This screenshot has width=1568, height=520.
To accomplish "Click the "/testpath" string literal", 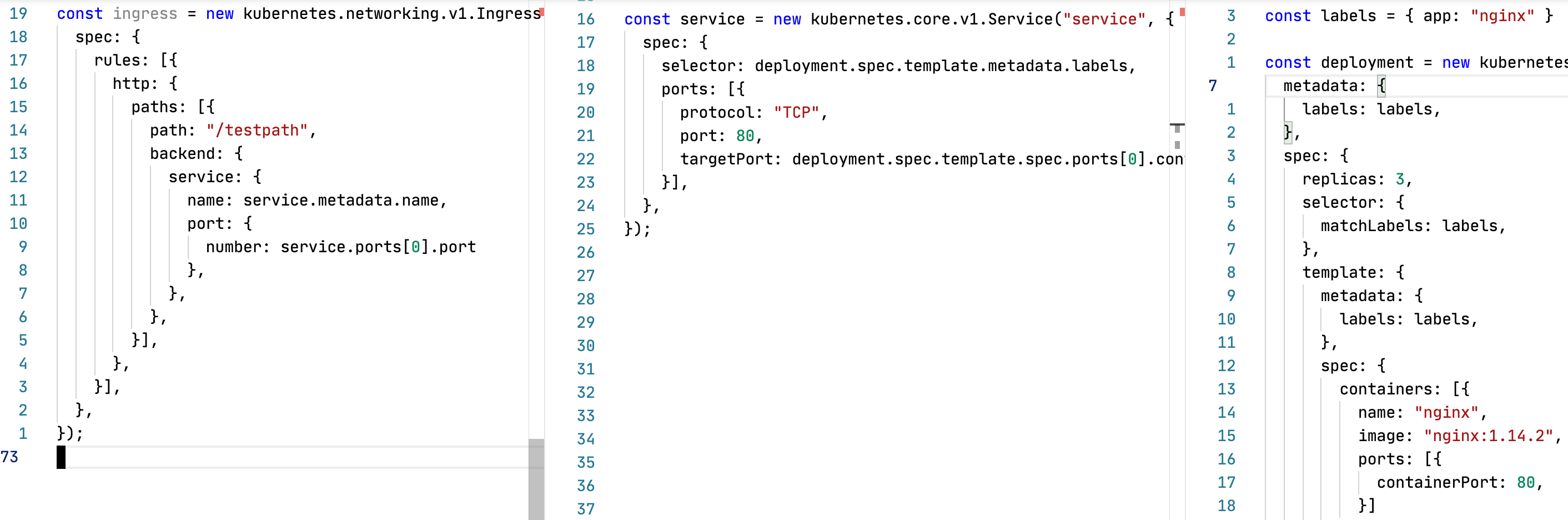I will click(257, 131).
